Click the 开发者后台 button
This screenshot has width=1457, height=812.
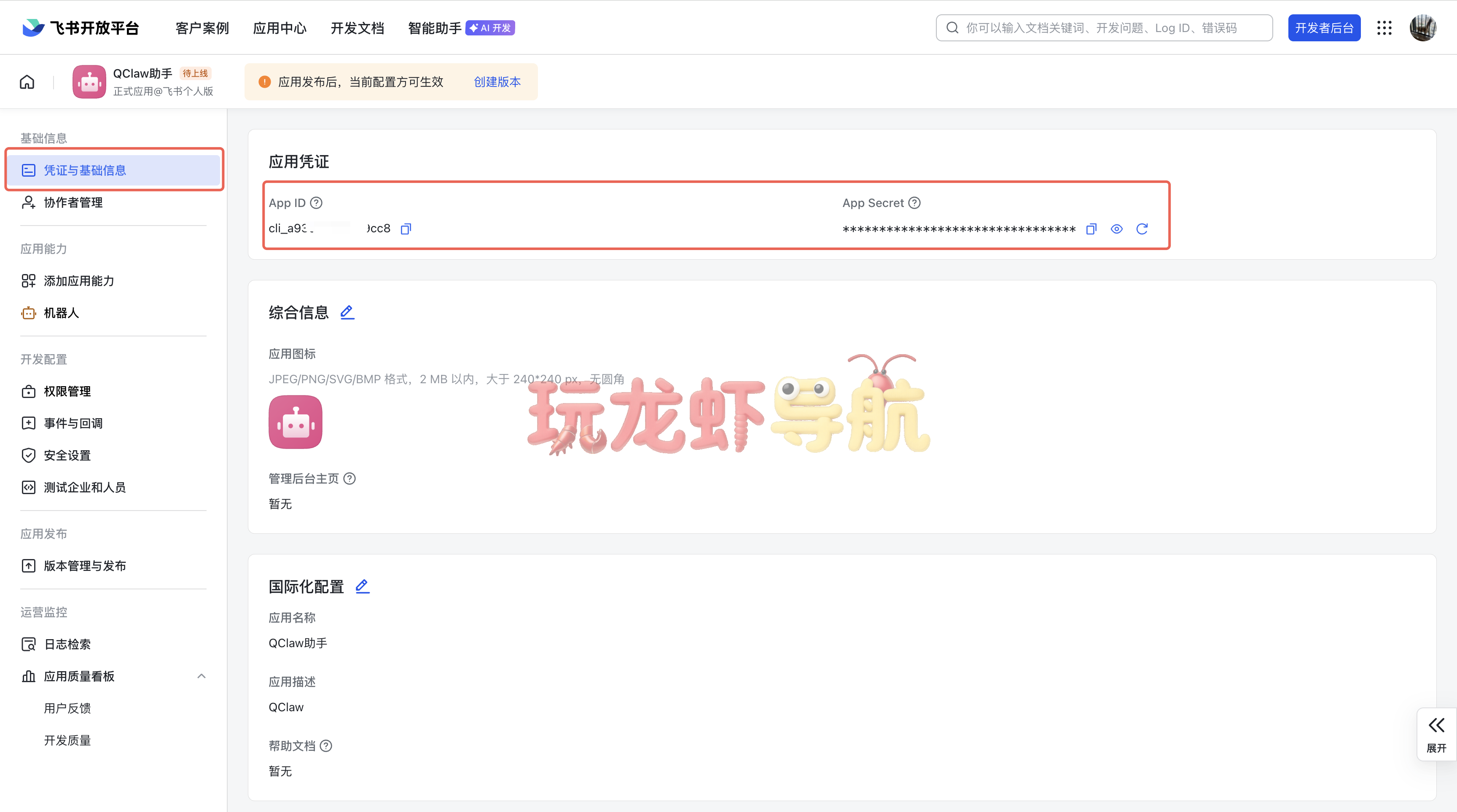pyautogui.click(x=1324, y=28)
